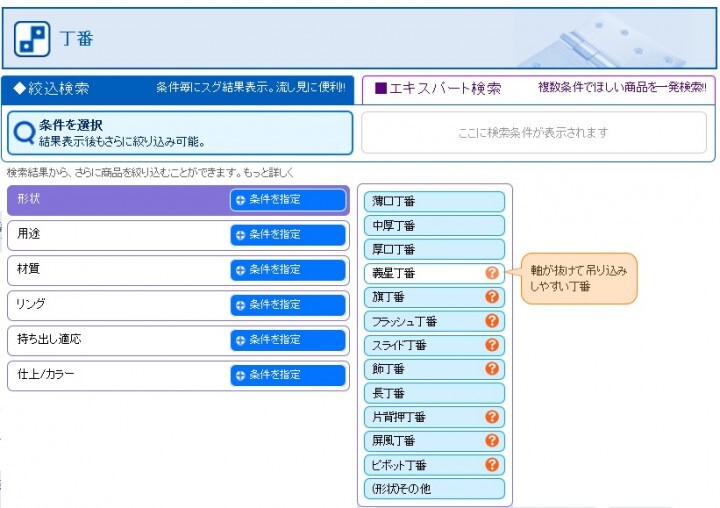Select 飾丁番 shape option
720x508 pixels.
(434, 368)
